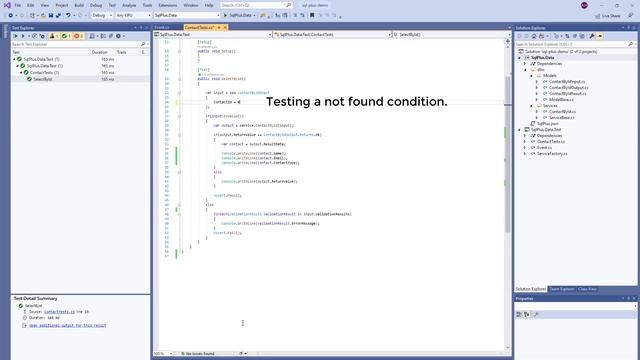Close the ContactTests.cs editor tab
The image size is (640, 360).
point(225,27)
